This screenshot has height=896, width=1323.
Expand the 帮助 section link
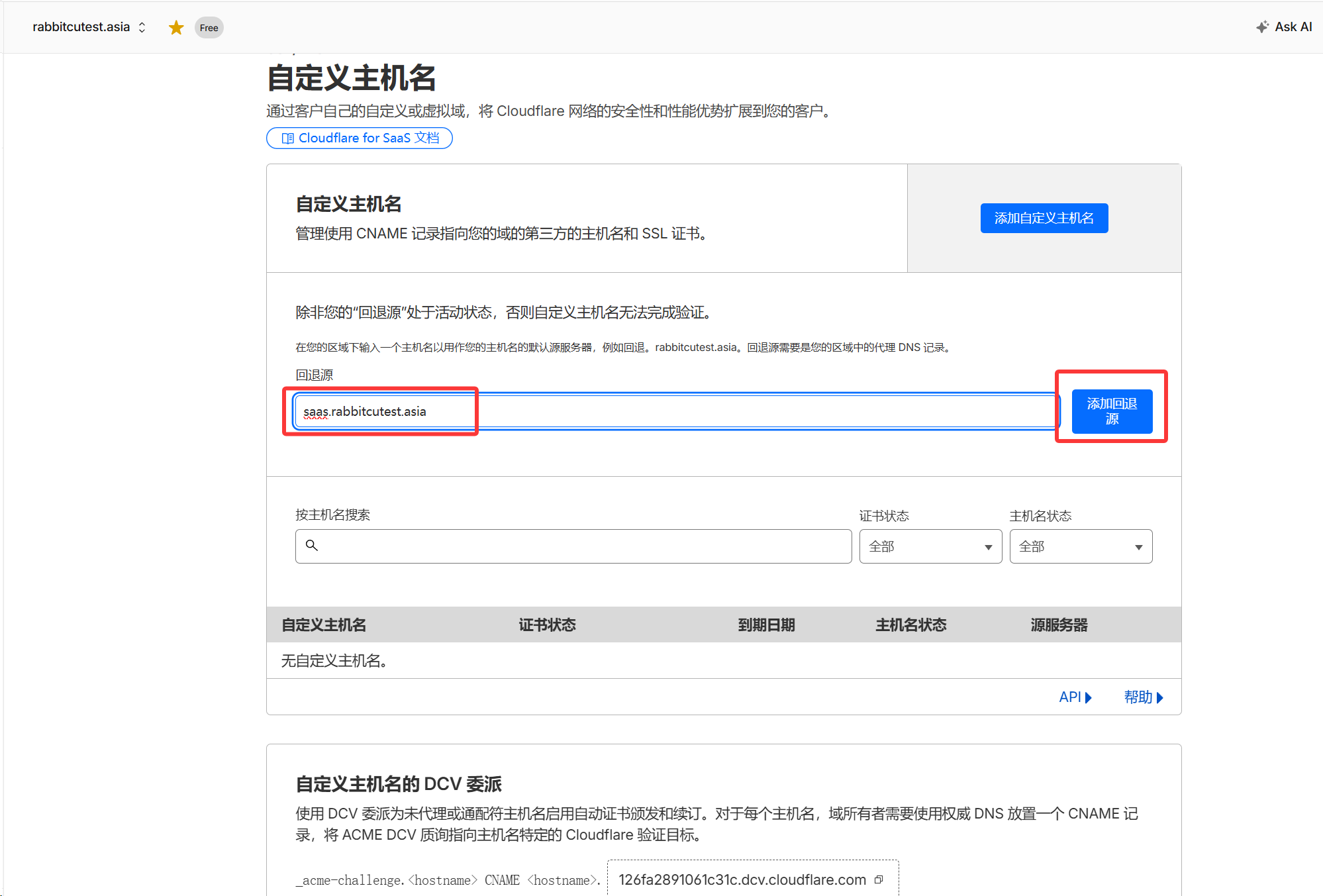click(1143, 697)
